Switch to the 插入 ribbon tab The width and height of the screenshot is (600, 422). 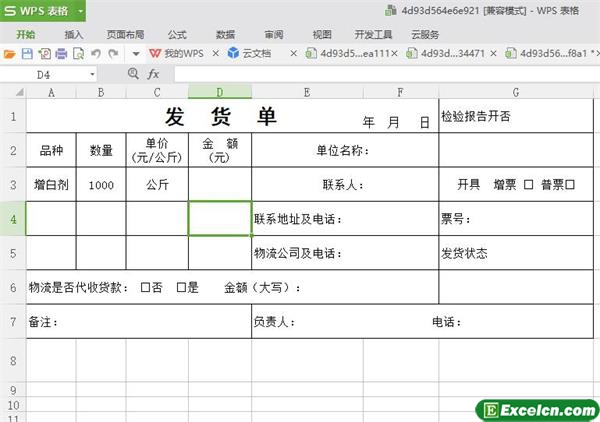[x=73, y=35]
